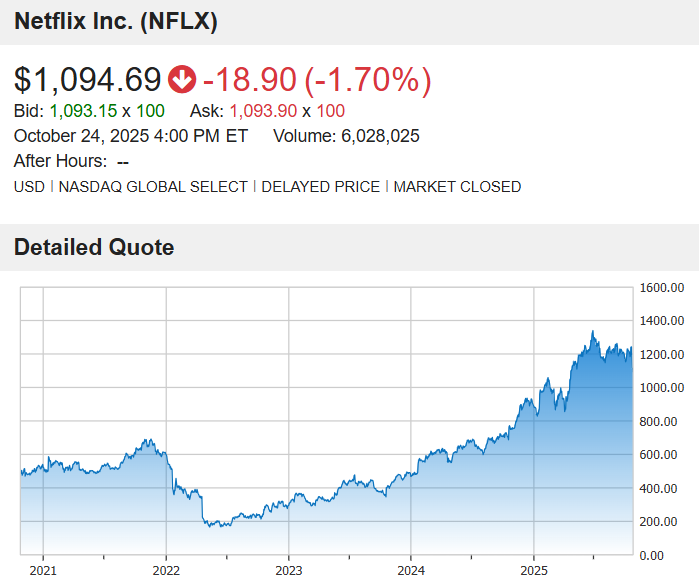Click the DELAYED PRICE label
This screenshot has height=581, width=699.
click(x=320, y=186)
